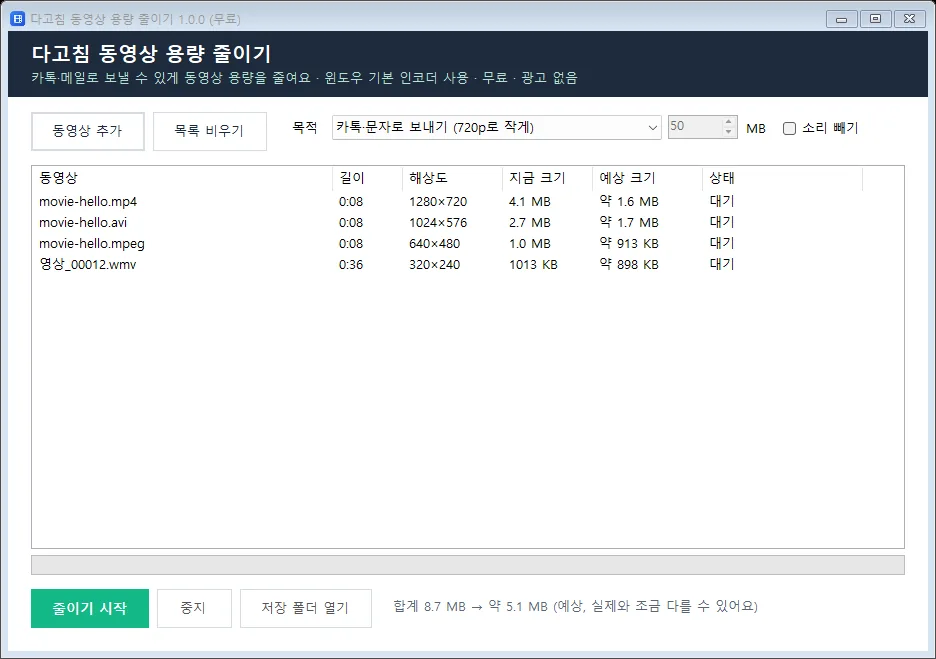
Task: Sort by the 예상 크기 column header
Action: (647, 178)
